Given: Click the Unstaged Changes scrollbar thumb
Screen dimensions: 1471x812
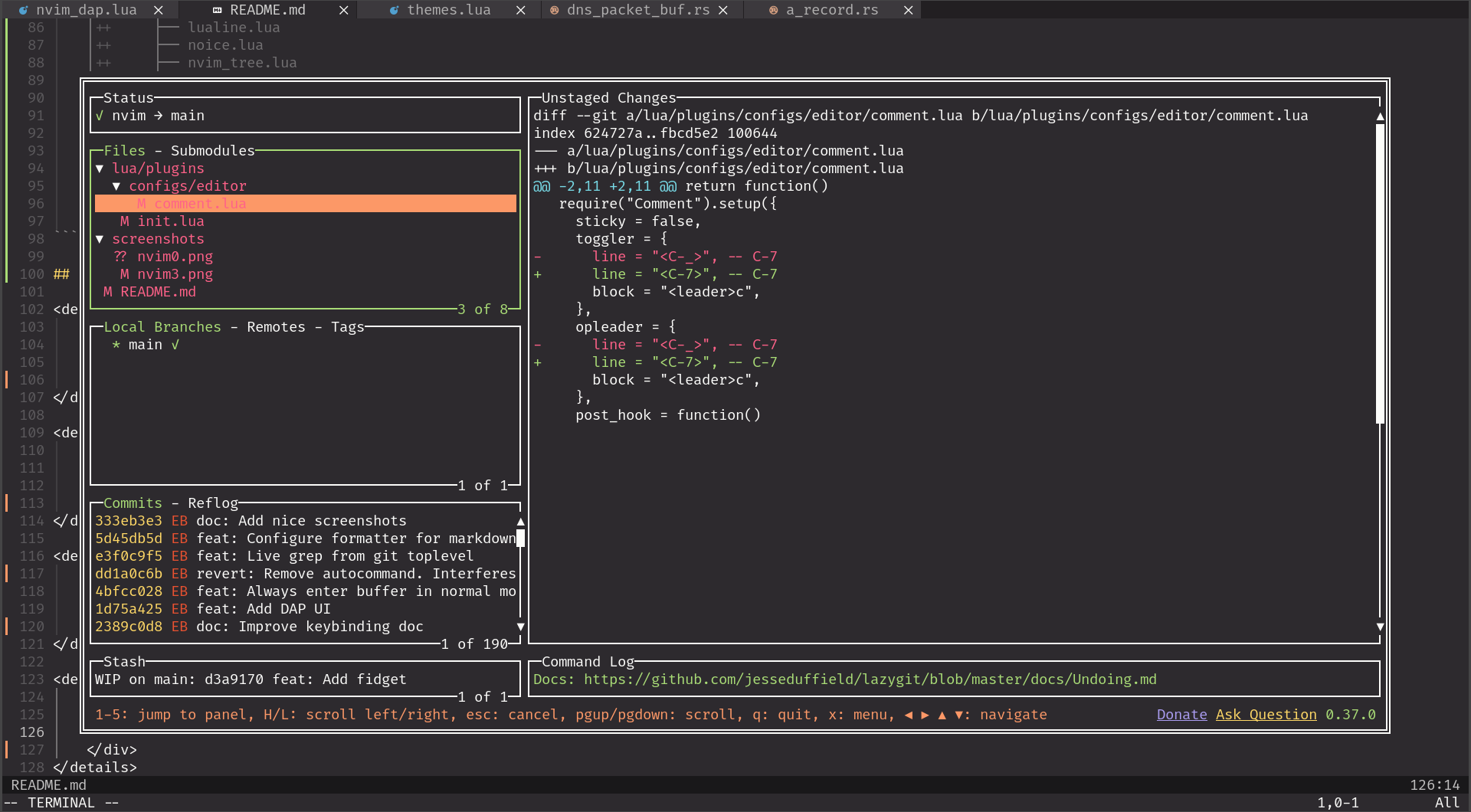Looking at the screenshot, I should (x=1380, y=274).
